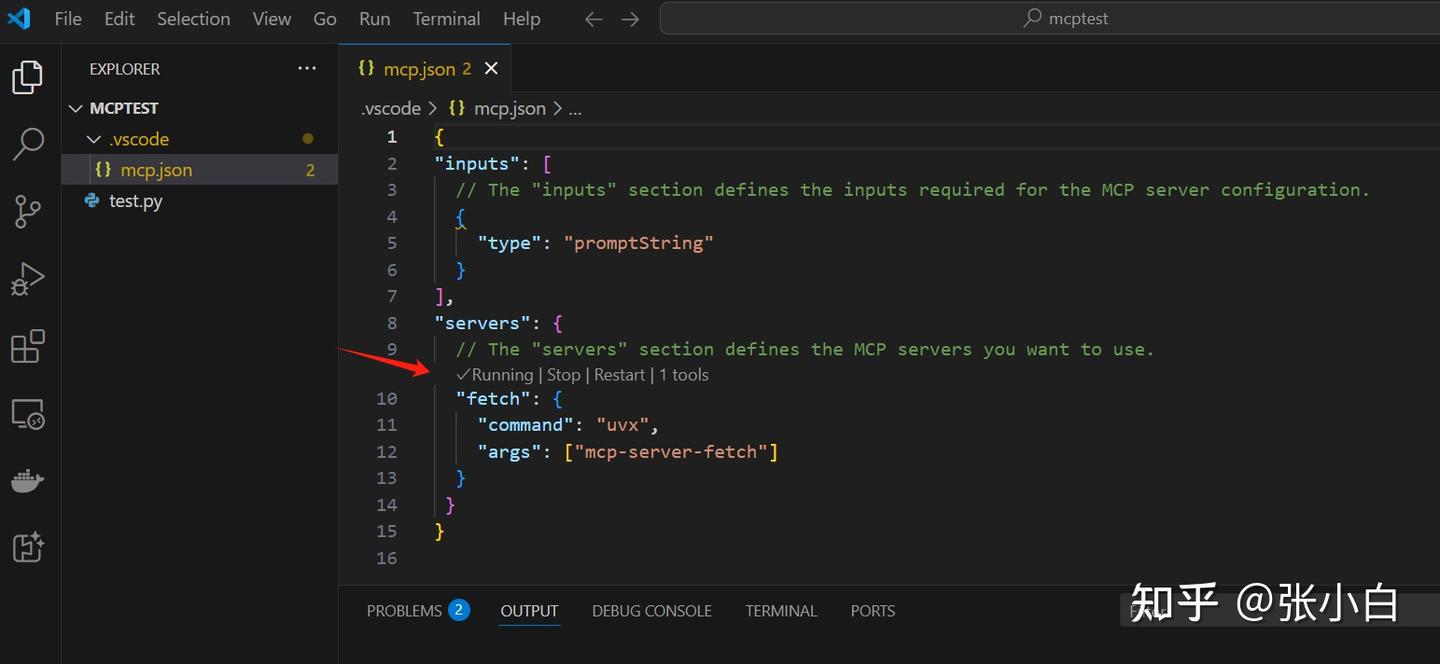Switch to the DEBUG CONSOLE panel tab
Image resolution: width=1440 pixels, height=664 pixels.
(x=652, y=611)
